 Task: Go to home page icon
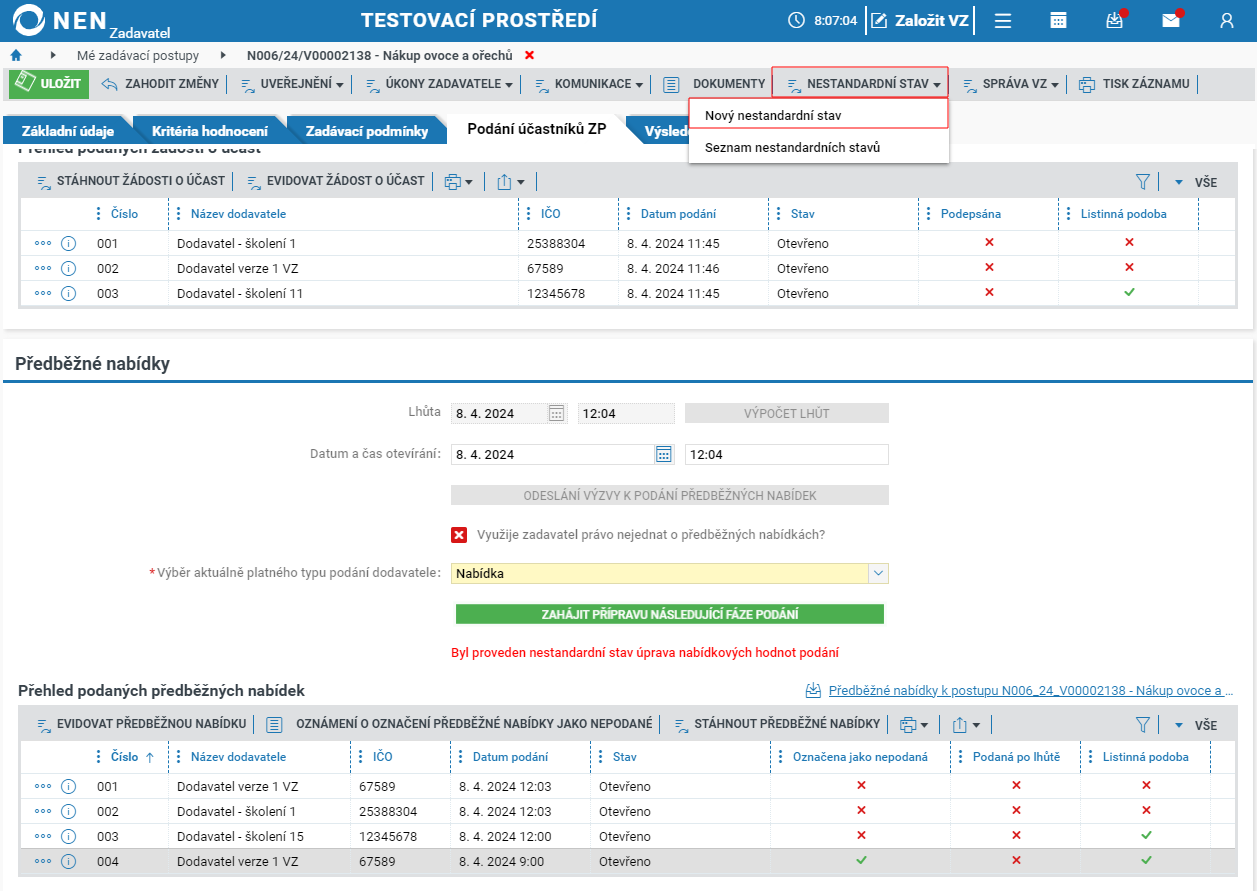pos(15,55)
